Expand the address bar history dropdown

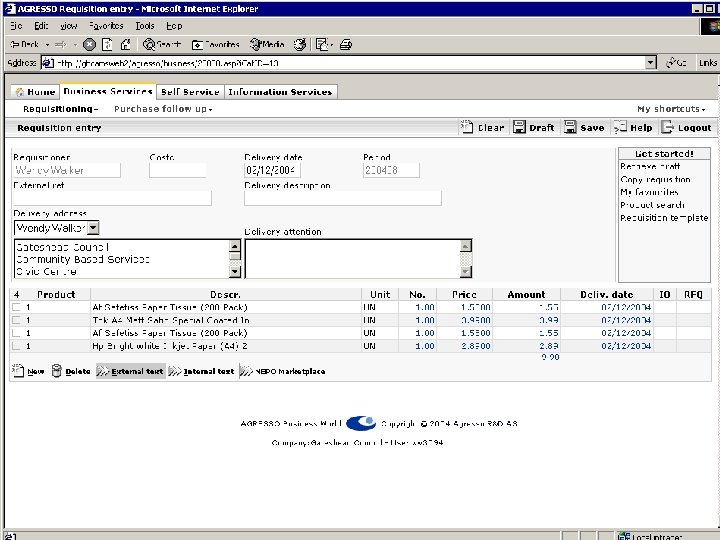(x=650, y=63)
